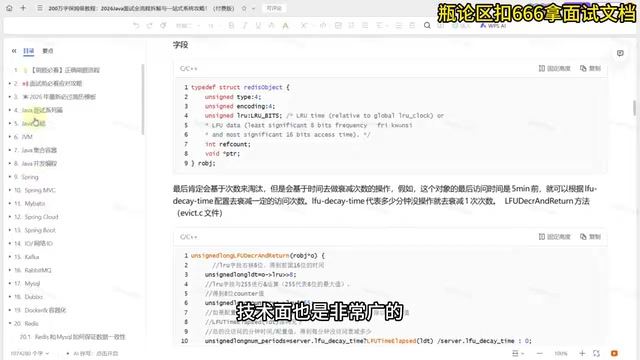Toggle underline formatting

pos(258,25)
